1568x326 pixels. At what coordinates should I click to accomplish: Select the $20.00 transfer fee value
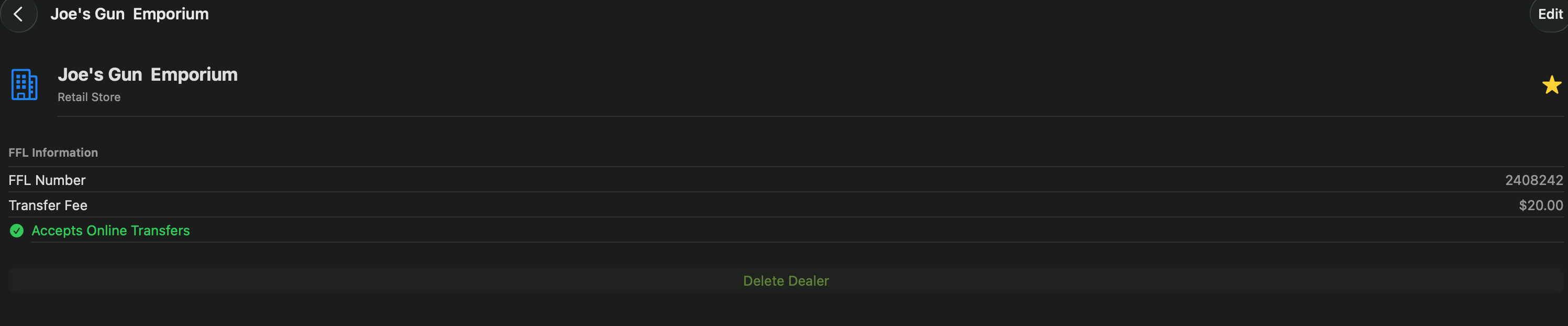[x=1540, y=205]
